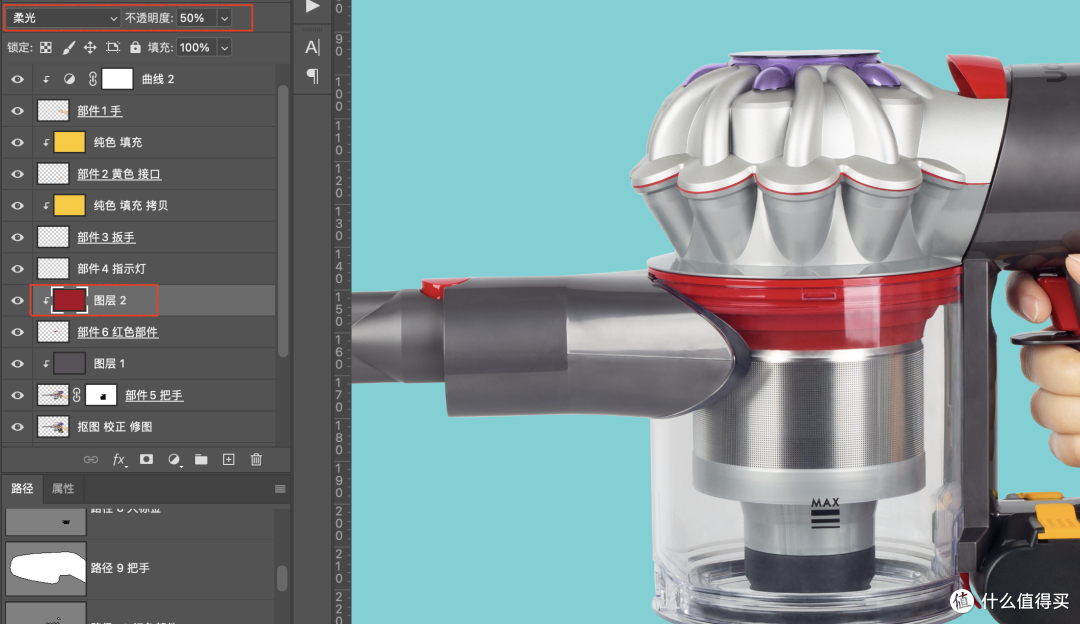Select layer name 部件2 黄色 接口
This screenshot has width=1080, height=624.
click(119, 174)
